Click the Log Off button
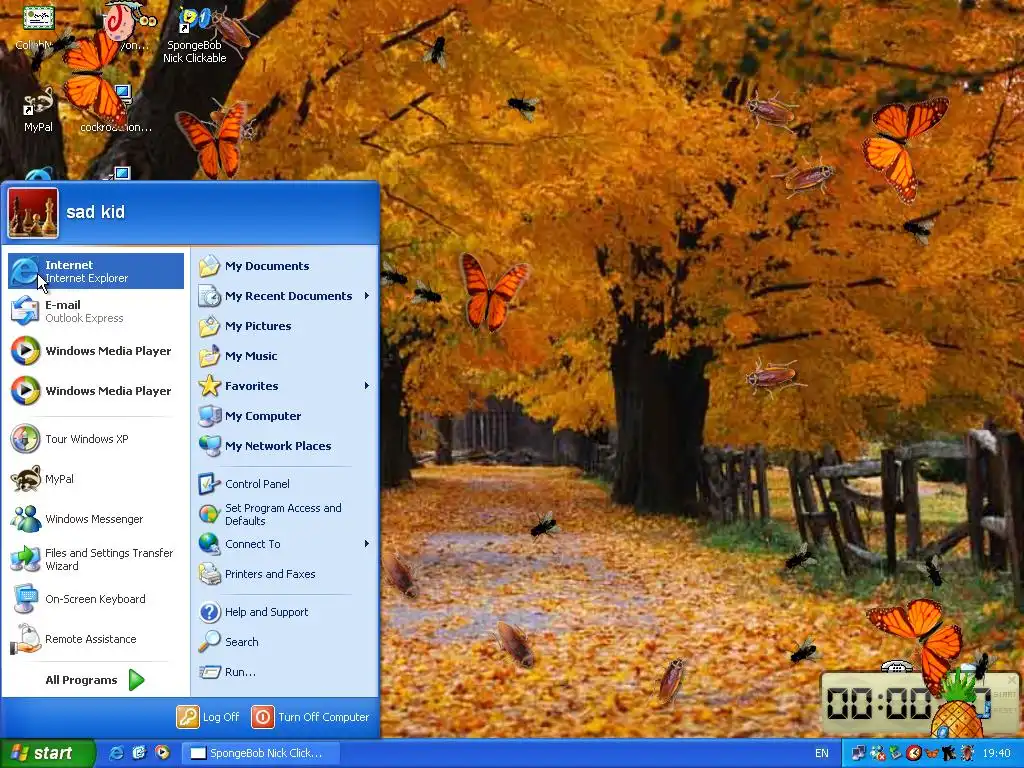The height and width of the screenshot is (768, 1024). pyautogui.click(x=208, y=717)
